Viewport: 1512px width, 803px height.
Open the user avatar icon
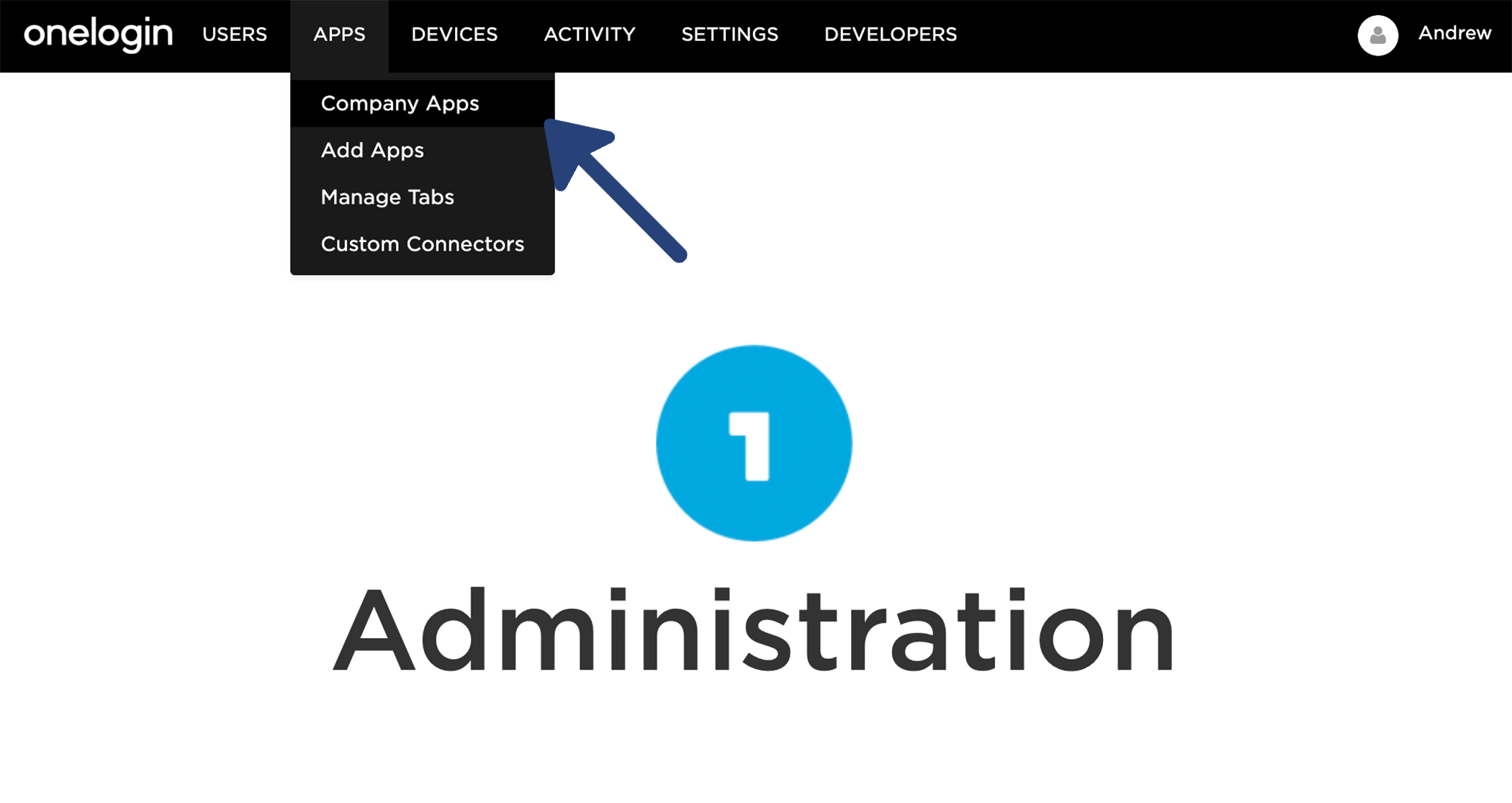(x=1377, y=35)
